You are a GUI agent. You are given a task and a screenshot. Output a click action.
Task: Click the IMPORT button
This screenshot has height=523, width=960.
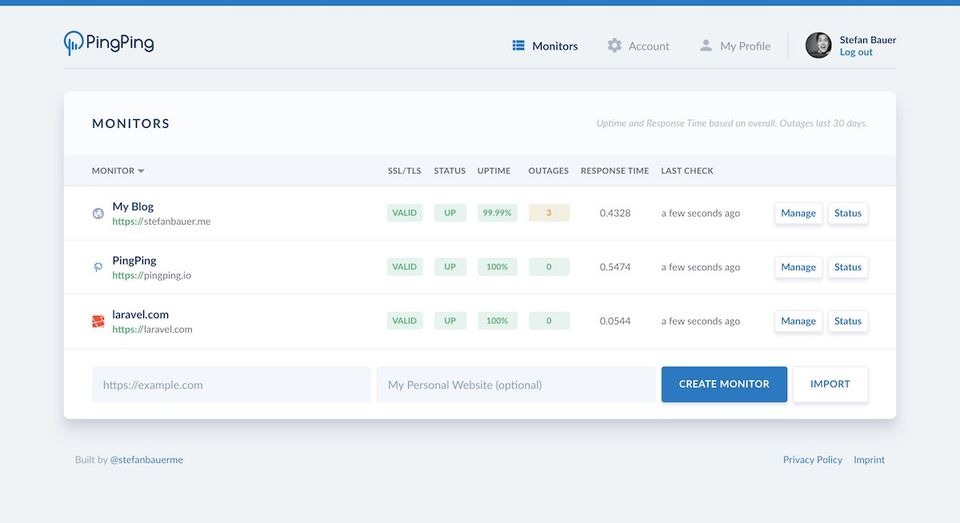830,384
